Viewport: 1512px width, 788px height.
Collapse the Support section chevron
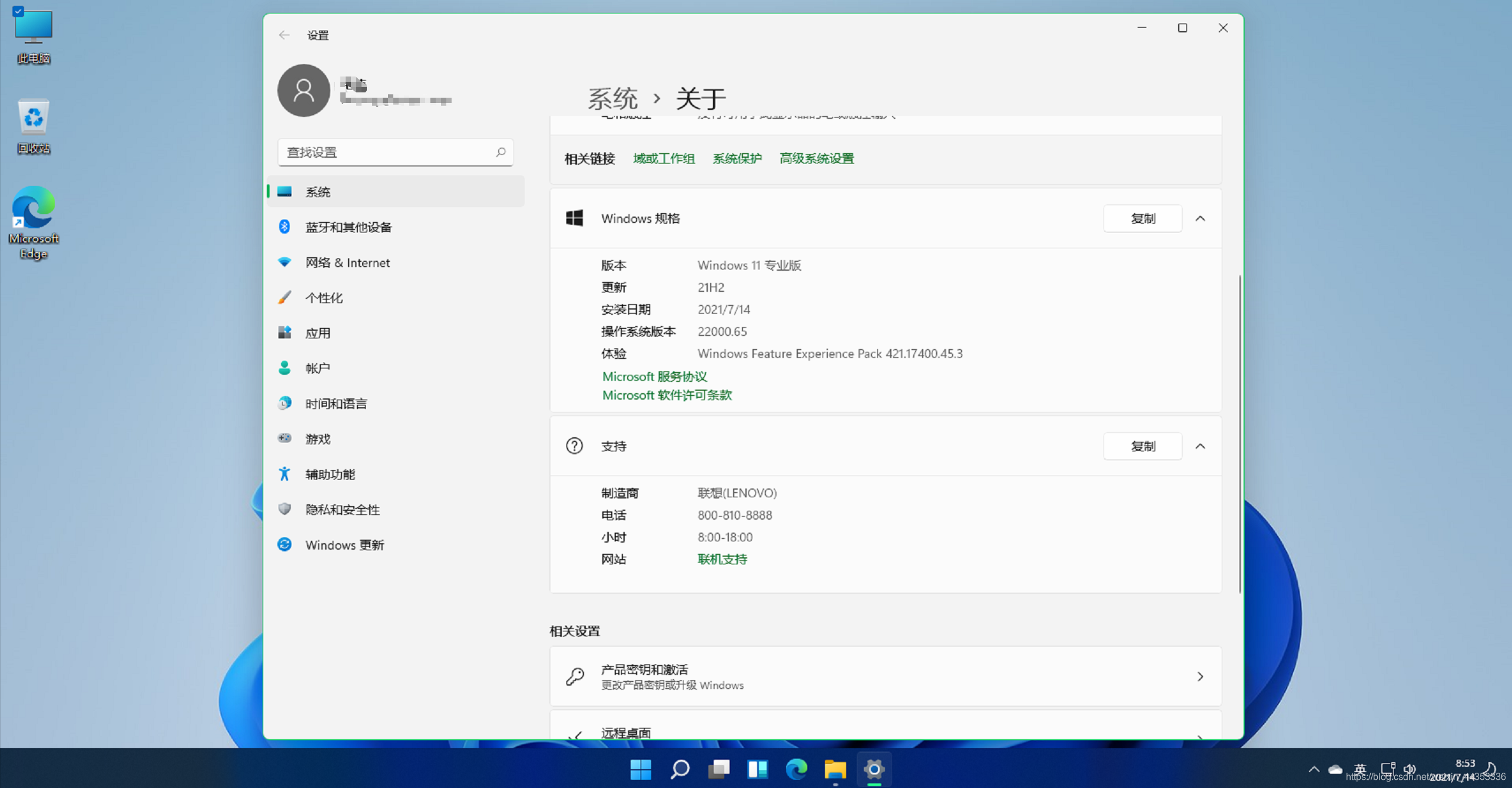click(1200, 446)
